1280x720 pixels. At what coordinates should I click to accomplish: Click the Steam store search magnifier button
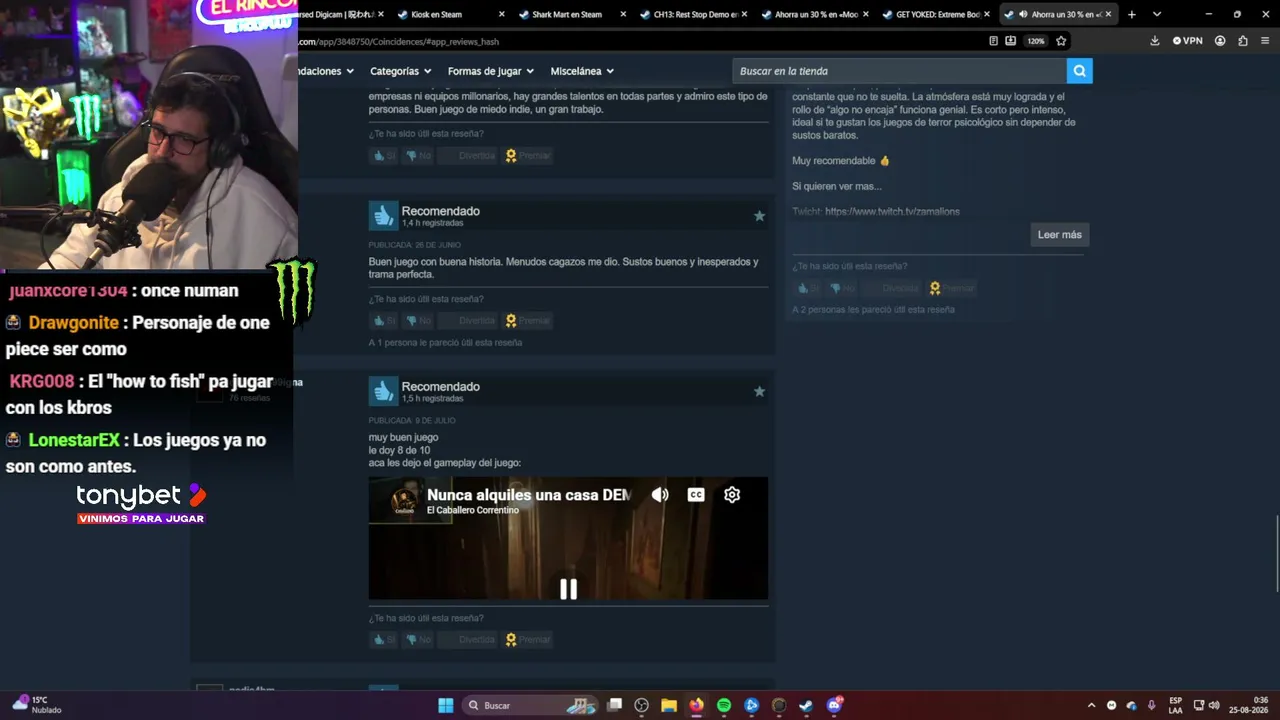pyautogui.click(x=1079, y=71)
